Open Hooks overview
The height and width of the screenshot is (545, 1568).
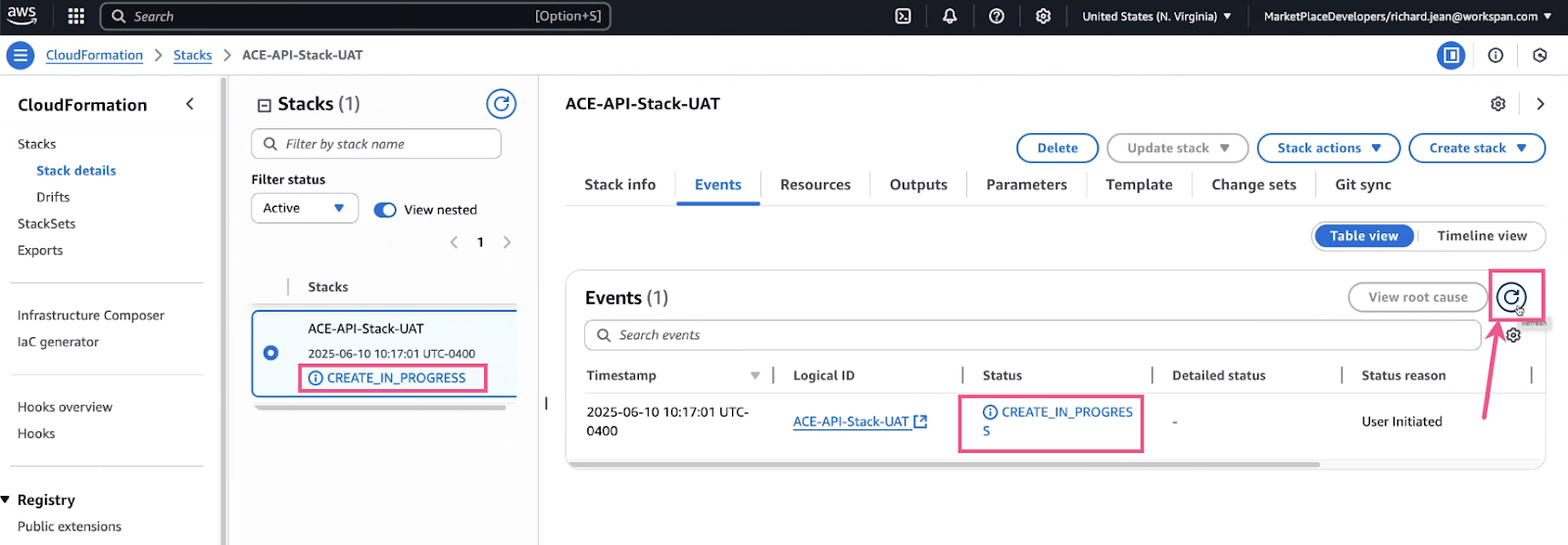click(x=65, y=407)
